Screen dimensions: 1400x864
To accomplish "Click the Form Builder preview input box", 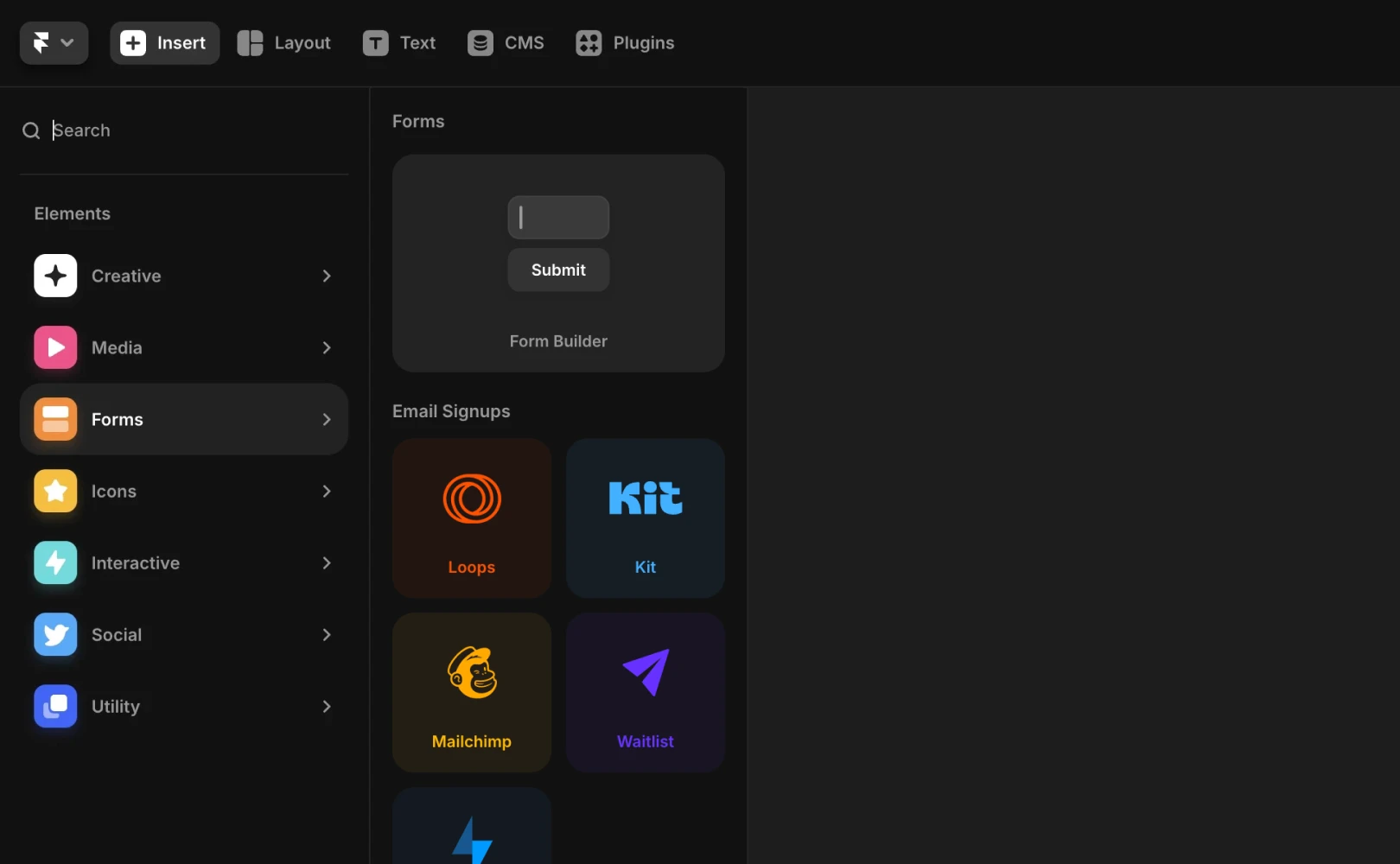I will pyautogui.click(x=558, y=217).
